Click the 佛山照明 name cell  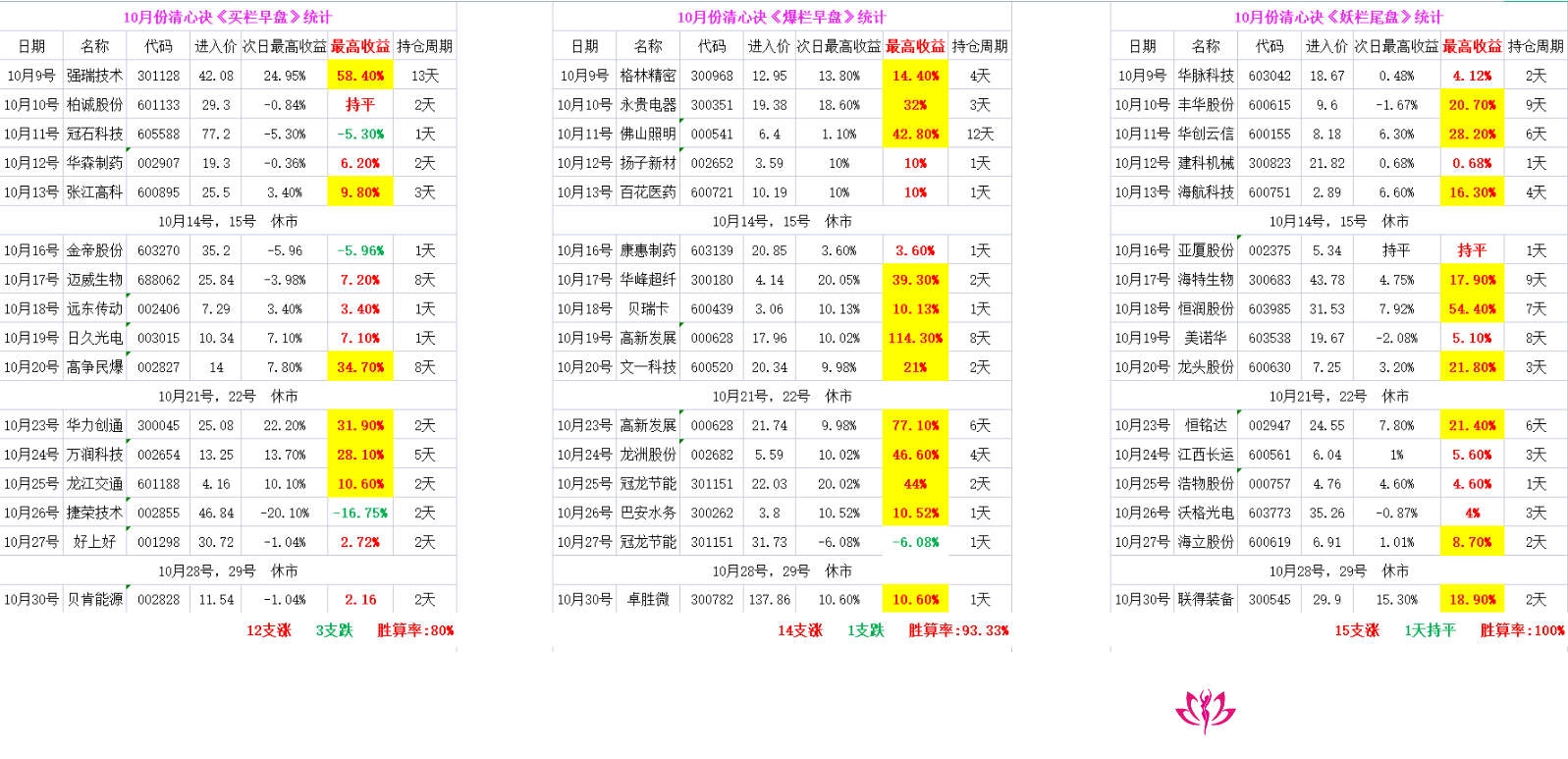(648, 135)
